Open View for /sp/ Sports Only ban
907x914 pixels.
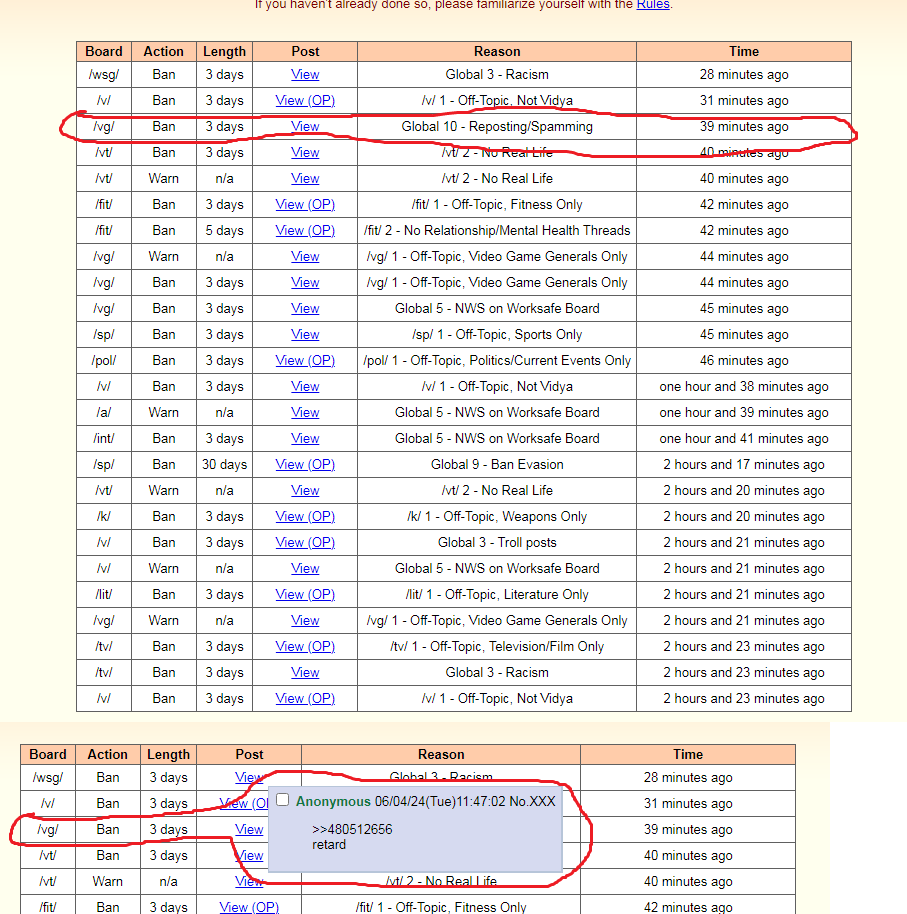click(x=305, y=335)
